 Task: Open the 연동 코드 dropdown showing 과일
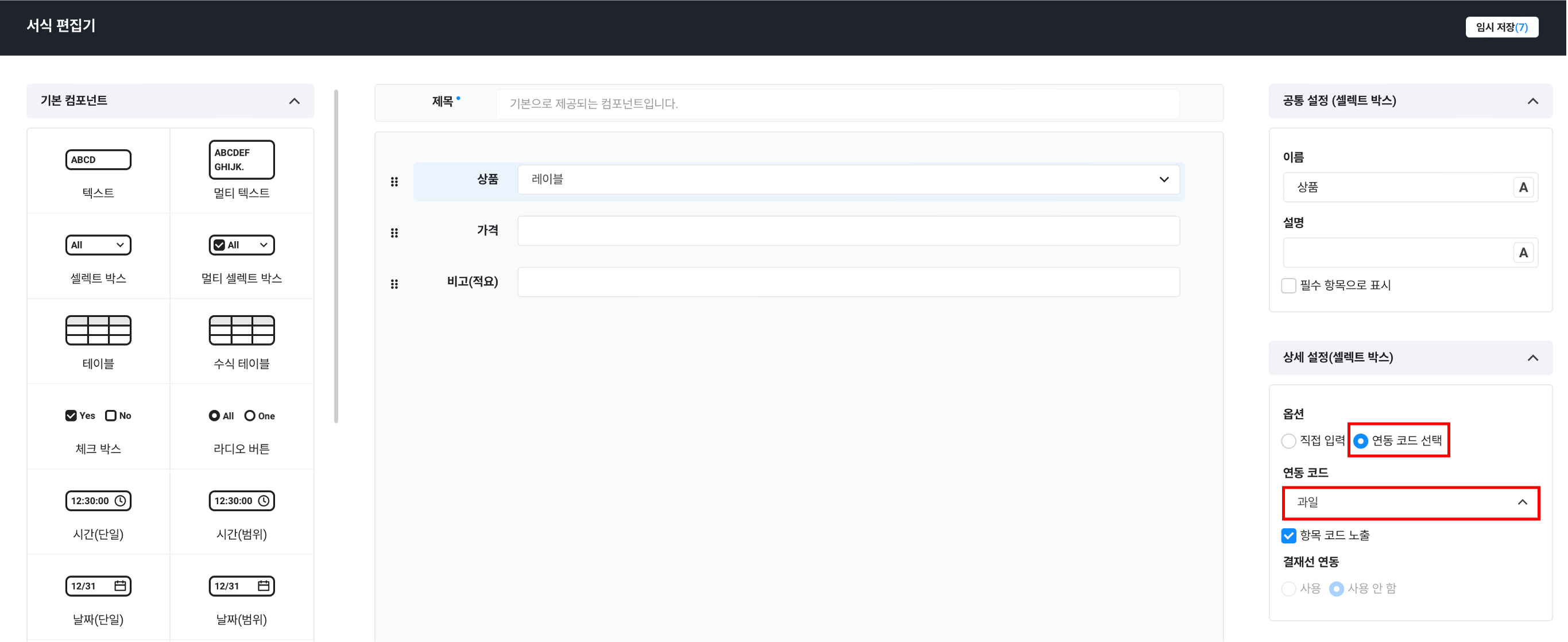click(x=1410, y=502)
